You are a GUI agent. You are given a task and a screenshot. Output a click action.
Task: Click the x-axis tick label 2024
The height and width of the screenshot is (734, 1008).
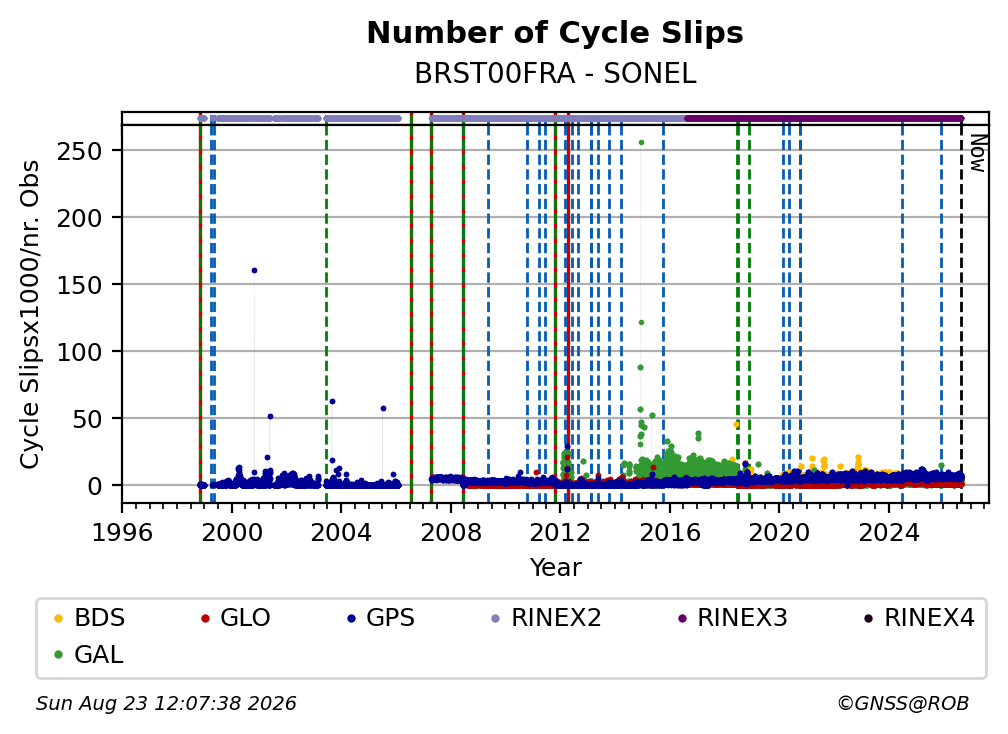888,533
